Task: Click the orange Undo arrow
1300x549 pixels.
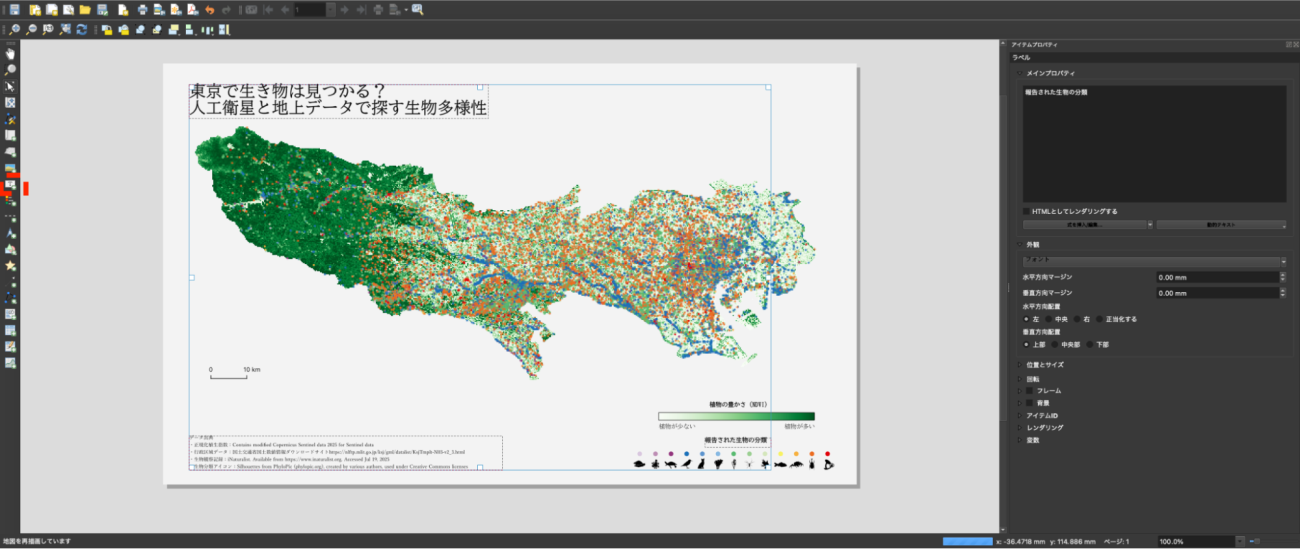Action: coord(209,9)
